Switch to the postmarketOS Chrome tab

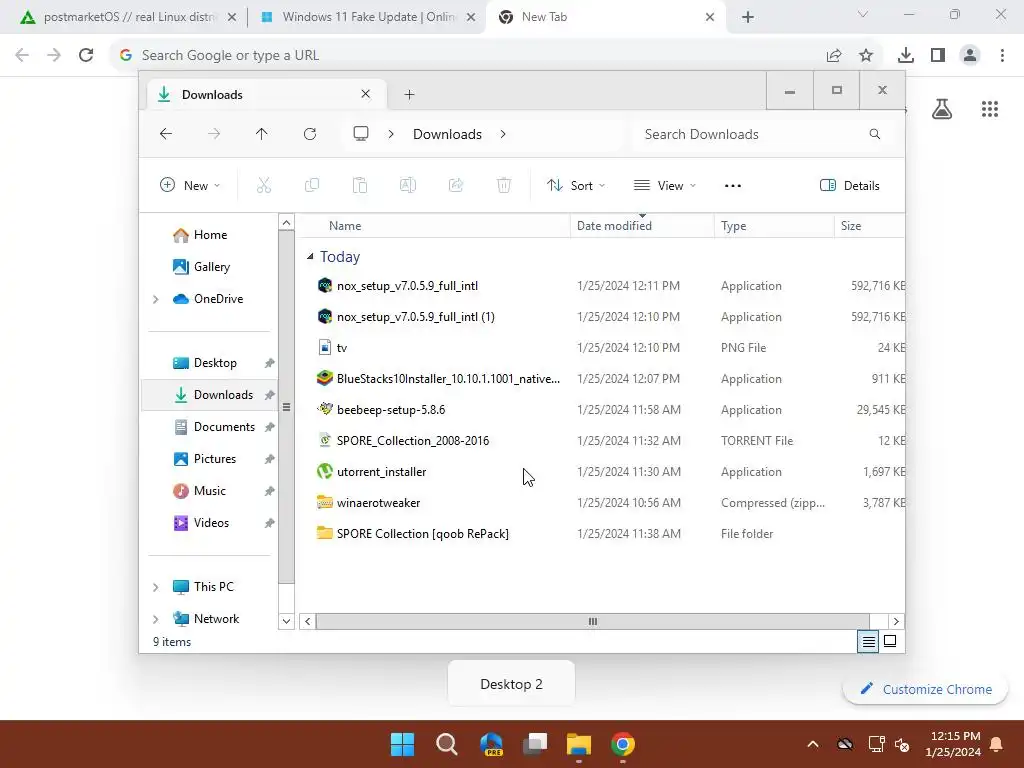[x=127, y=17]
